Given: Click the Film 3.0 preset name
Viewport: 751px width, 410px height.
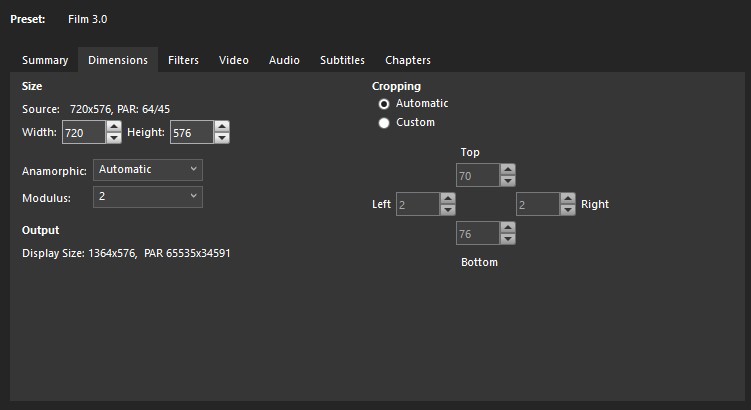Looking at the screenshot, I should 88,19.
